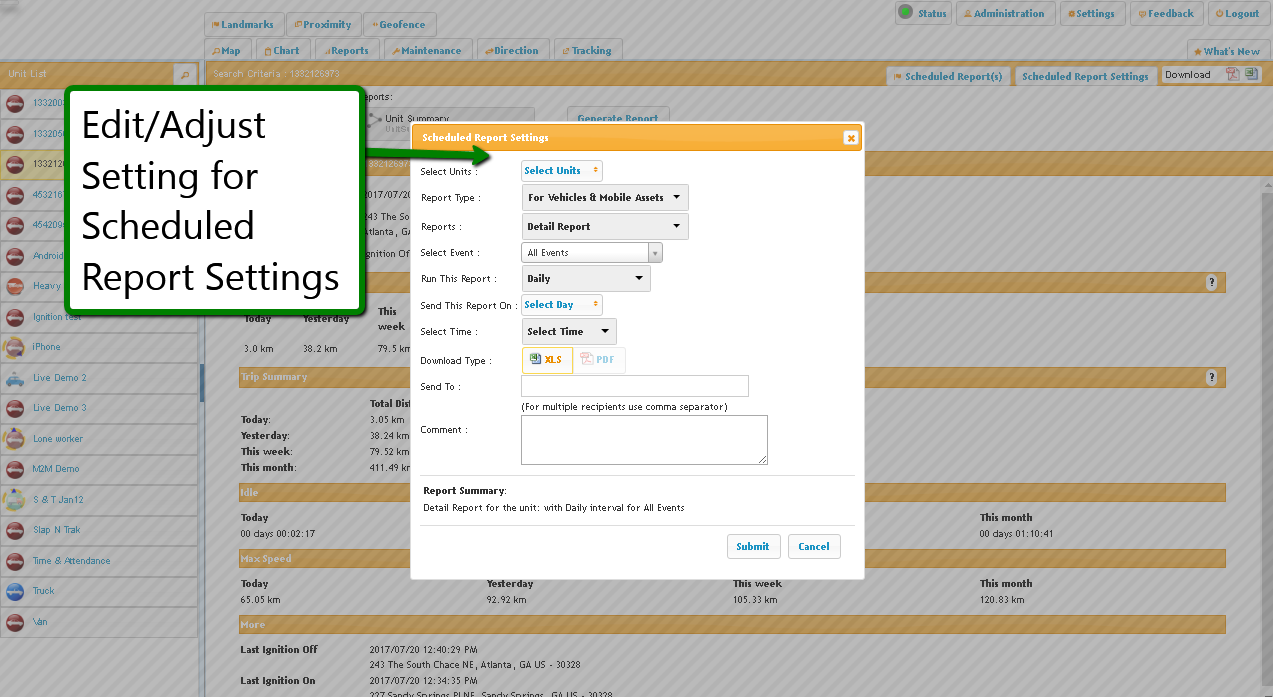
Task: Select the Live Demo 2 car icon
Action: click(x=15, y=378)
